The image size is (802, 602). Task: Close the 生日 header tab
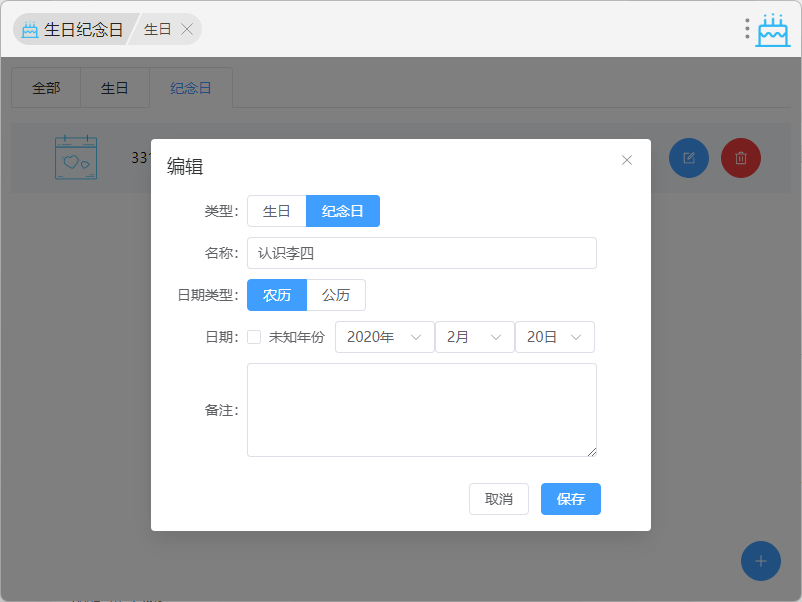coord(187,30)
